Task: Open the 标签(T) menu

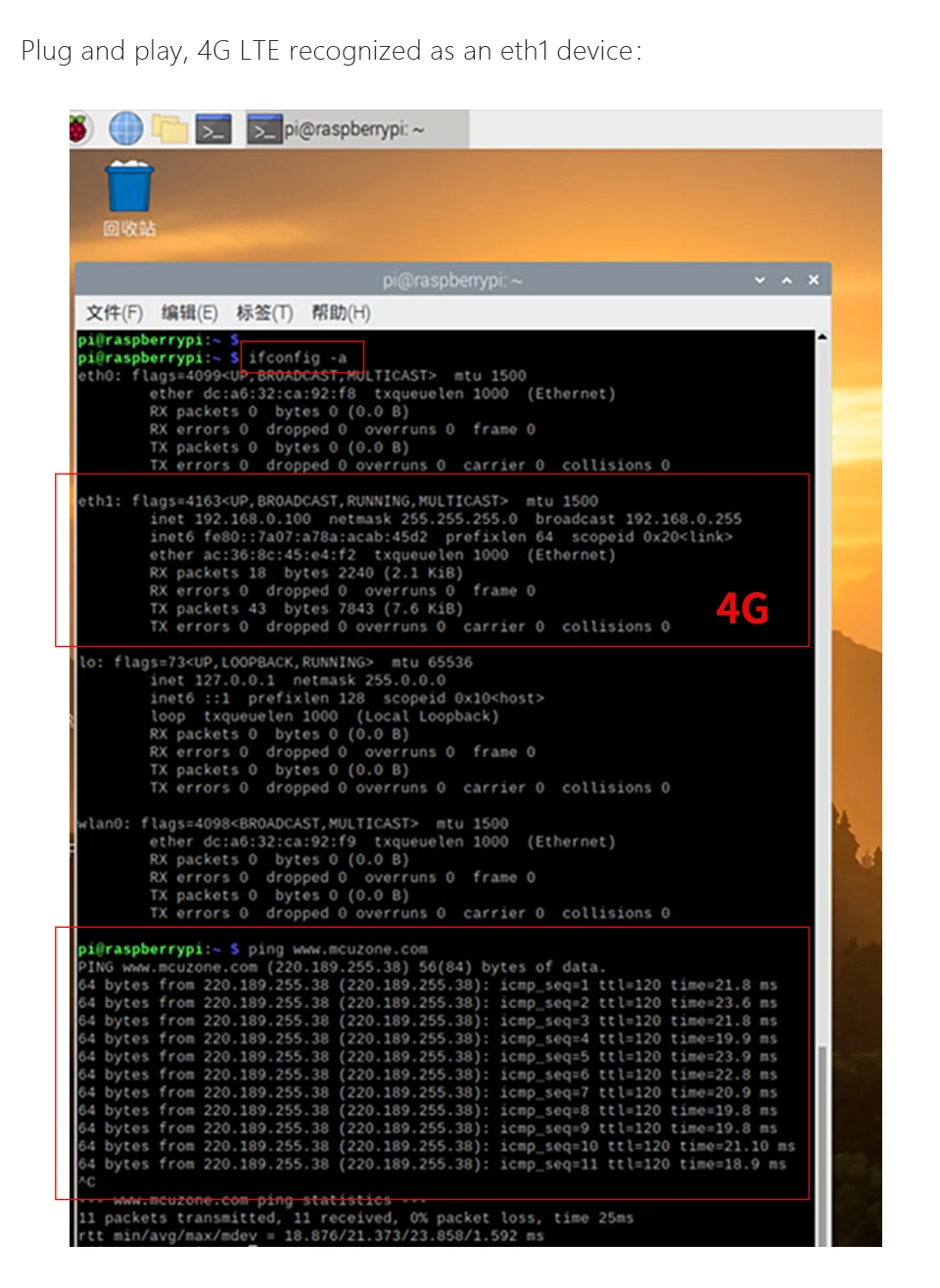Action: pyautogui.click(x=264, y=313)
